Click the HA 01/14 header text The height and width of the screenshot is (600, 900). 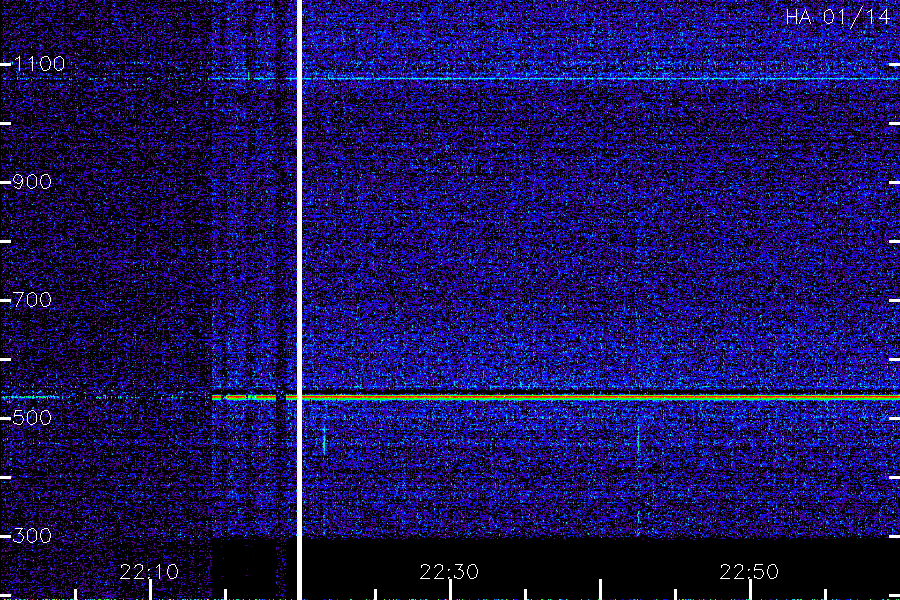[x=838, y=17]
